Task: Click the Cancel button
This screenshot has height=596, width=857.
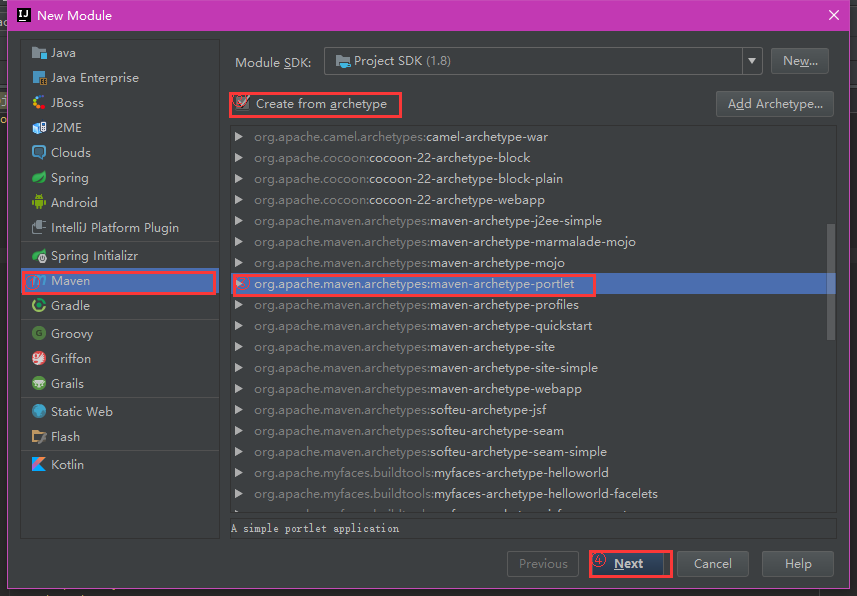Action: [713, 564]
